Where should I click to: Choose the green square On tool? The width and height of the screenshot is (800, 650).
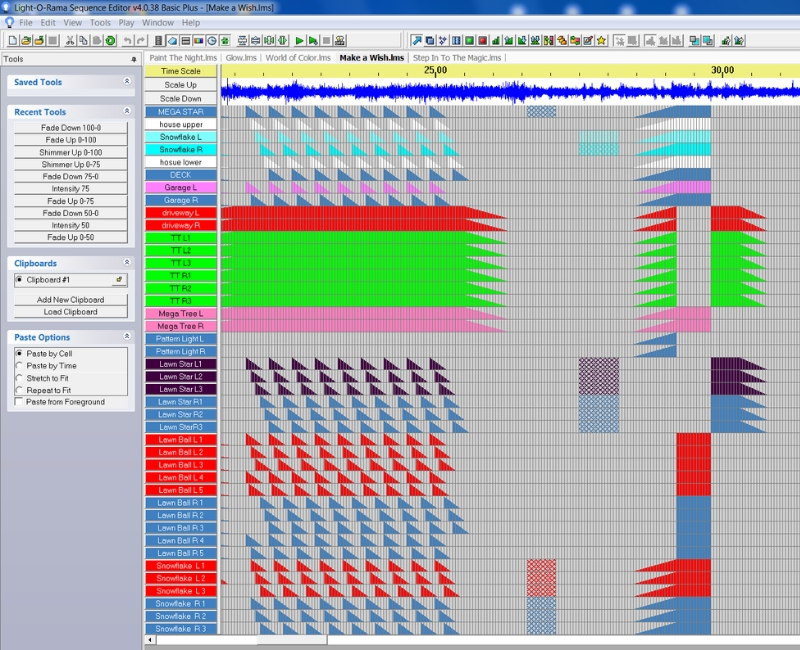[469, 40]
